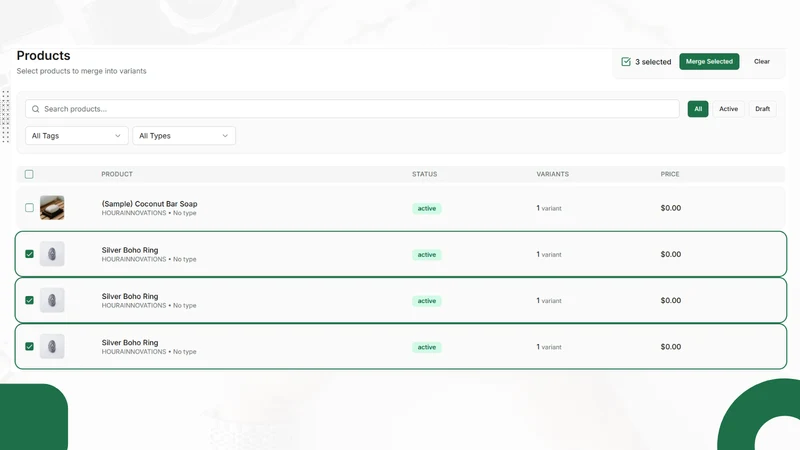Click the STATUS column header
The image size is (800, 450).
(x=424, y=174)
